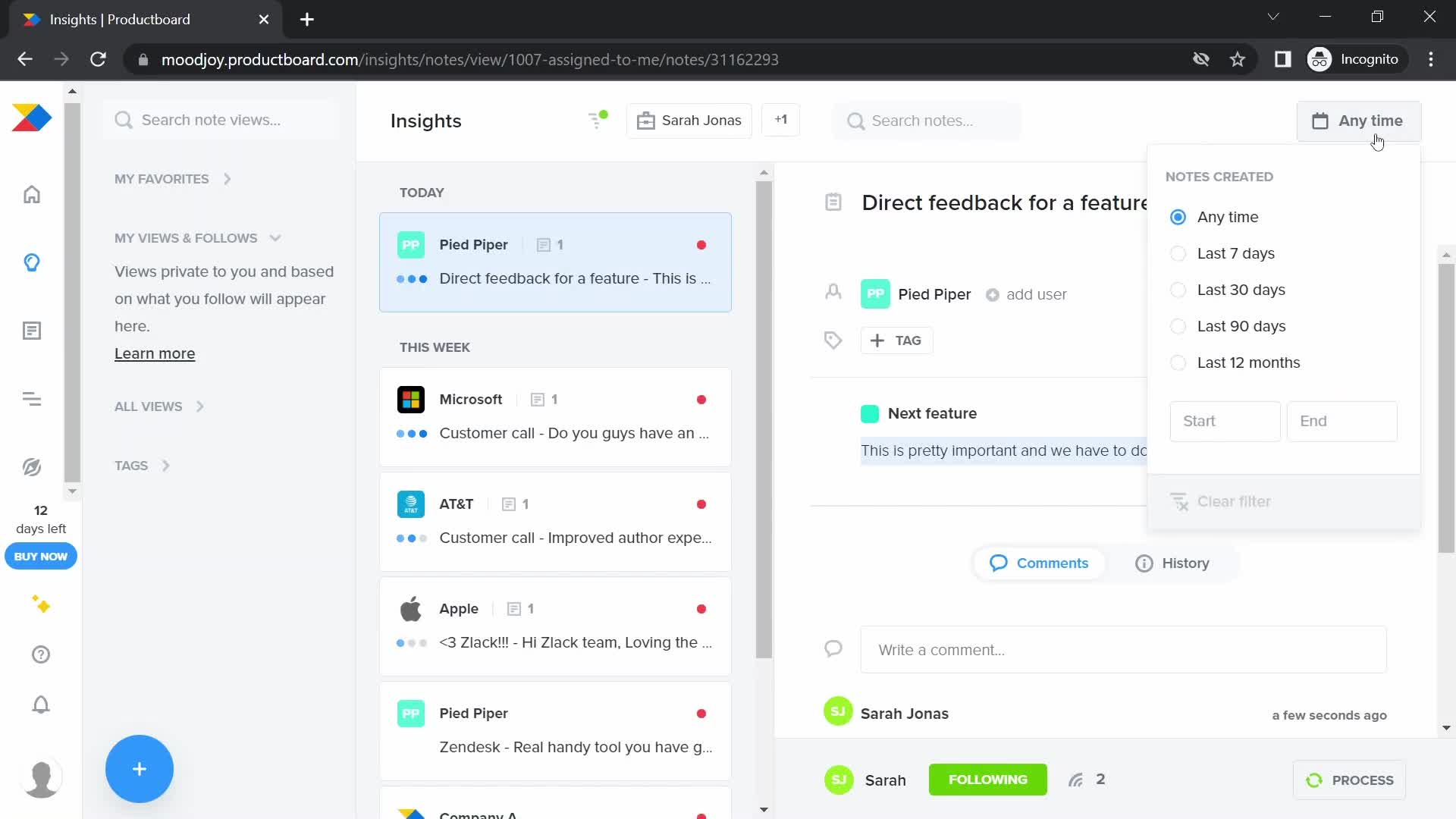Open the Productboard logo home

click(x=32, y=118)
